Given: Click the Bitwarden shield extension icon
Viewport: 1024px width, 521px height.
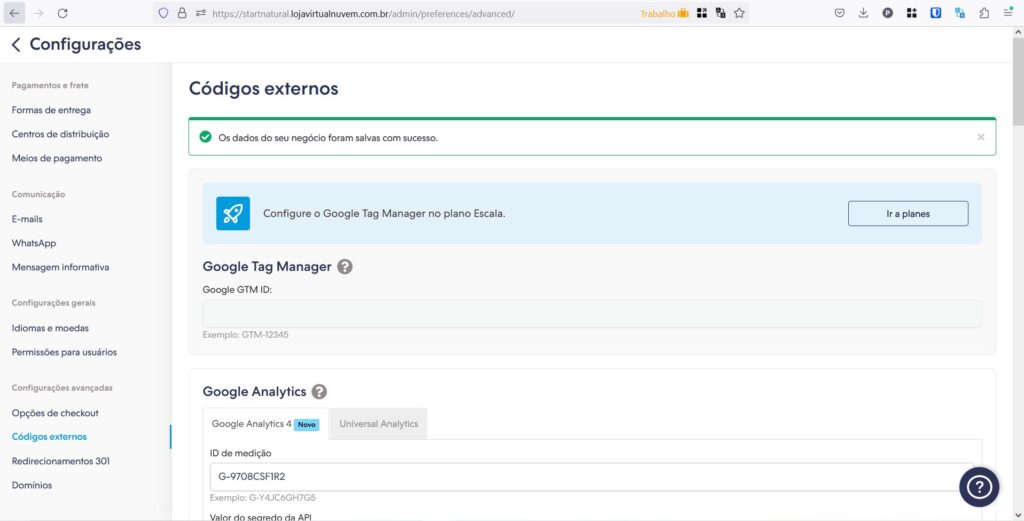Looking at the screenshot, I should (936, 13).
